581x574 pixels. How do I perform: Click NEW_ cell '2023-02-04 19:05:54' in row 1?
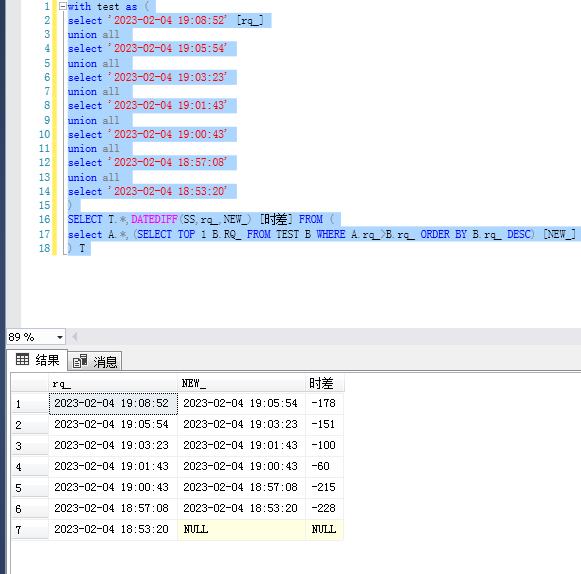point(241,403)
